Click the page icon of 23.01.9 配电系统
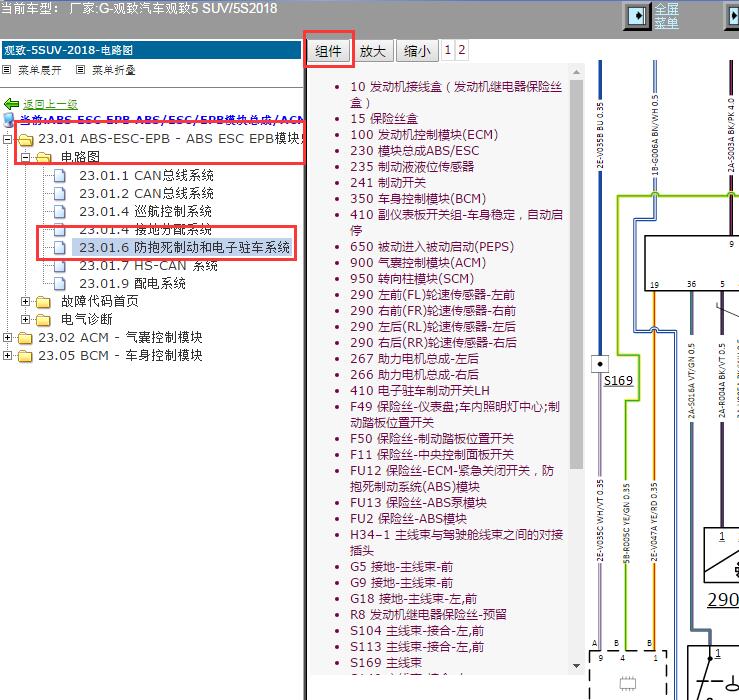 tap(60, 283)
